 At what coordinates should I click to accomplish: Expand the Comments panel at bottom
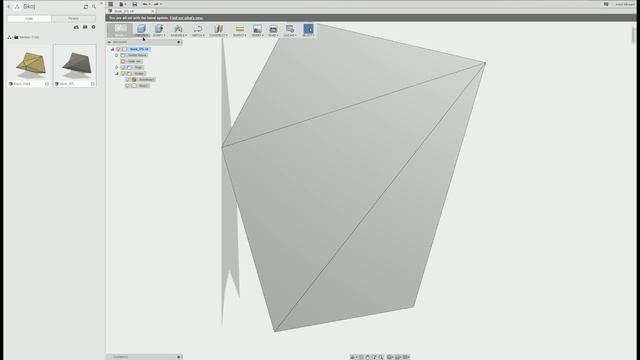178,357
